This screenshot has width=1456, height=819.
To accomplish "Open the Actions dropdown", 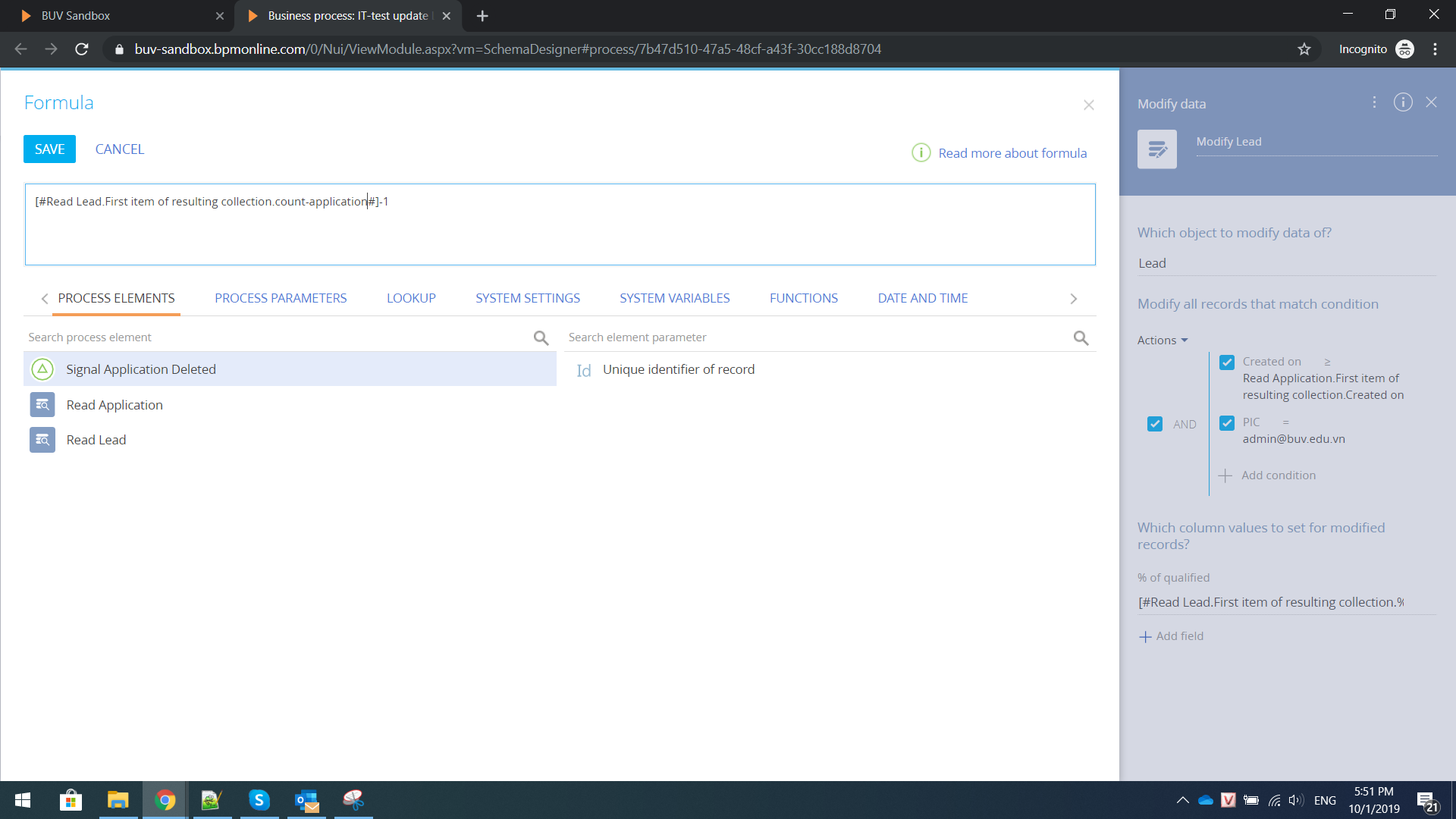I will point(1162,340).
